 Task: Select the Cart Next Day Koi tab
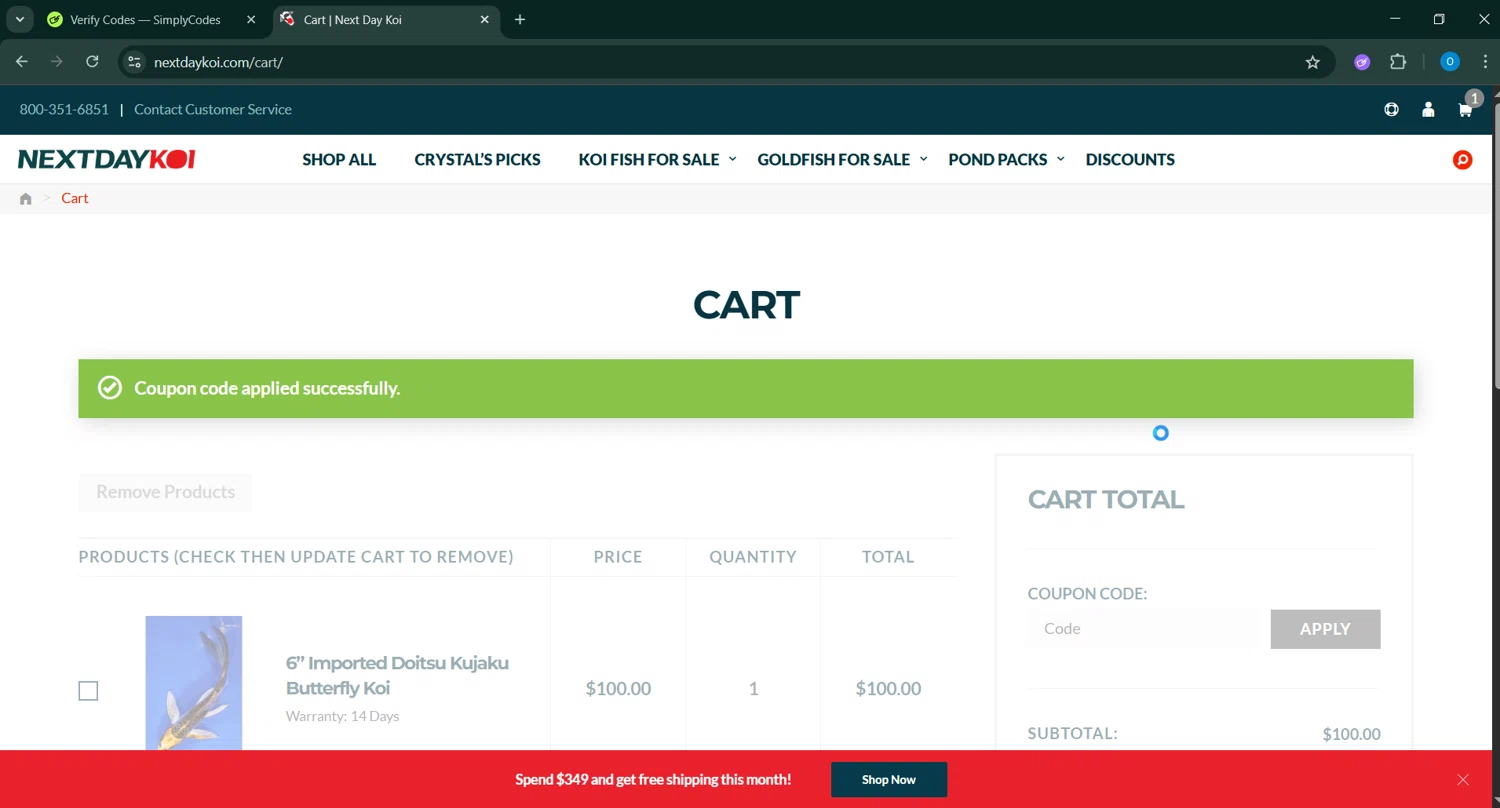(x=385, y=19)
